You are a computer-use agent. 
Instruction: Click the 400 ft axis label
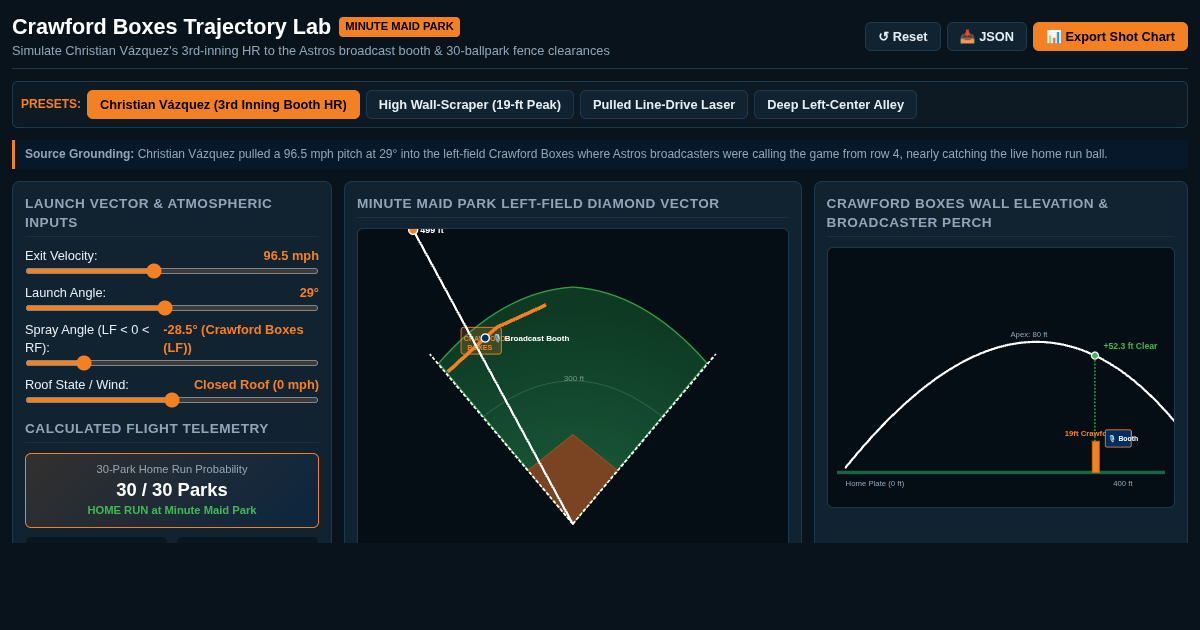coord(1123,484)
